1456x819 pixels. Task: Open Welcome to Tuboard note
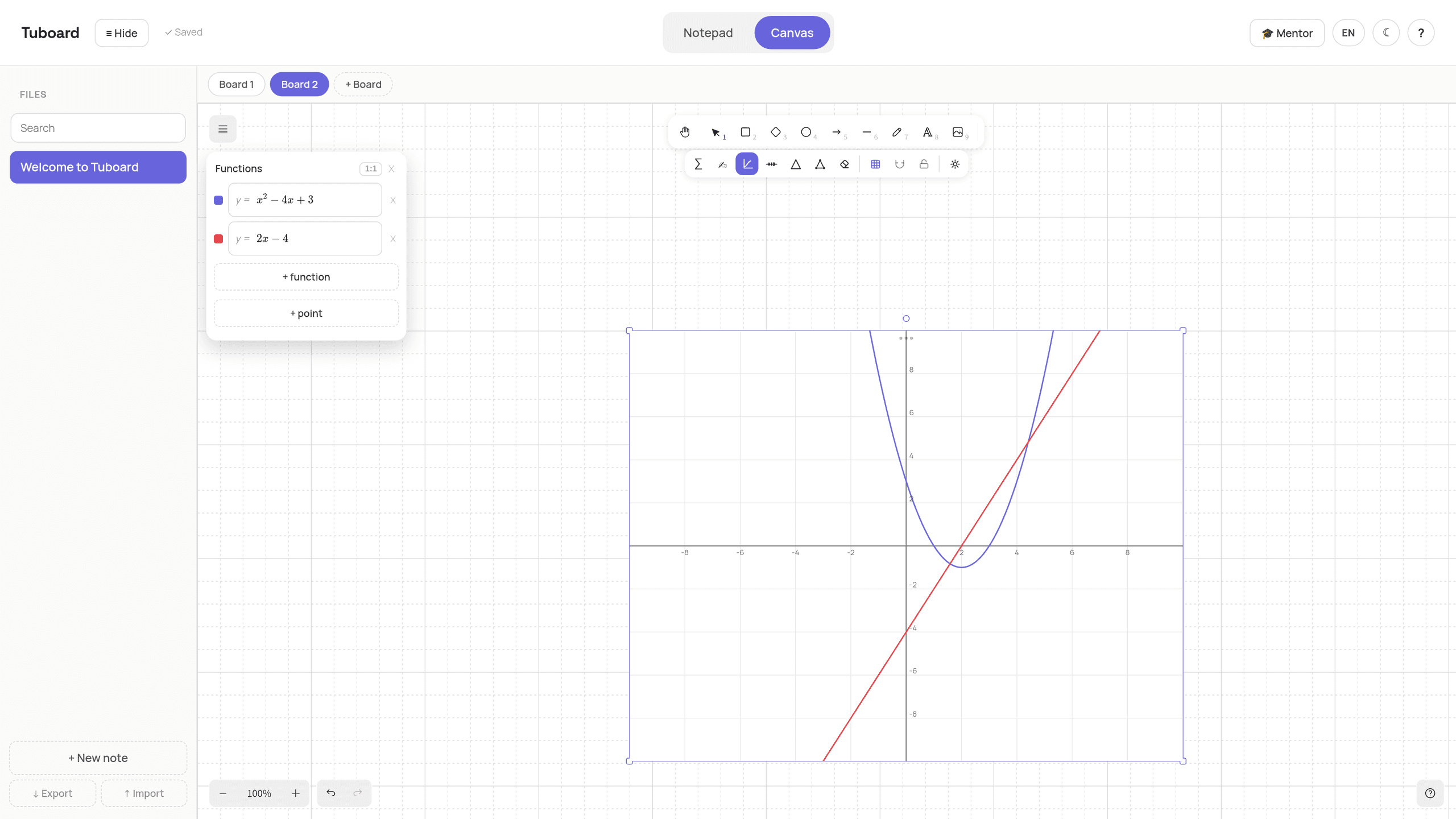tap(98, 167)
